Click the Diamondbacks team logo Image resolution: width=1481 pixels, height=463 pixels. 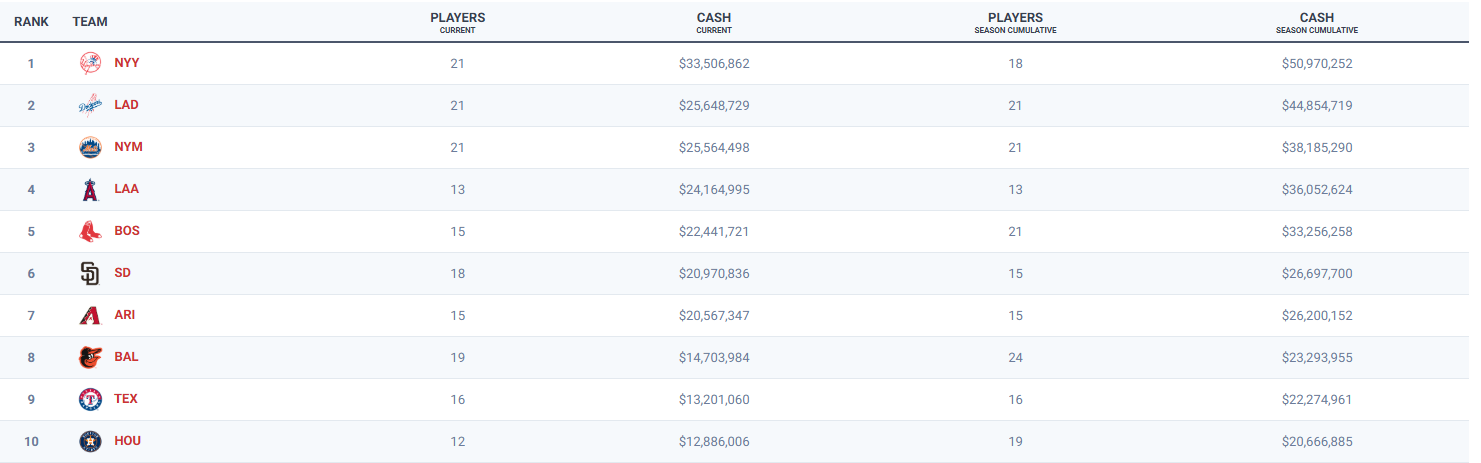click(x=90, y=315)
